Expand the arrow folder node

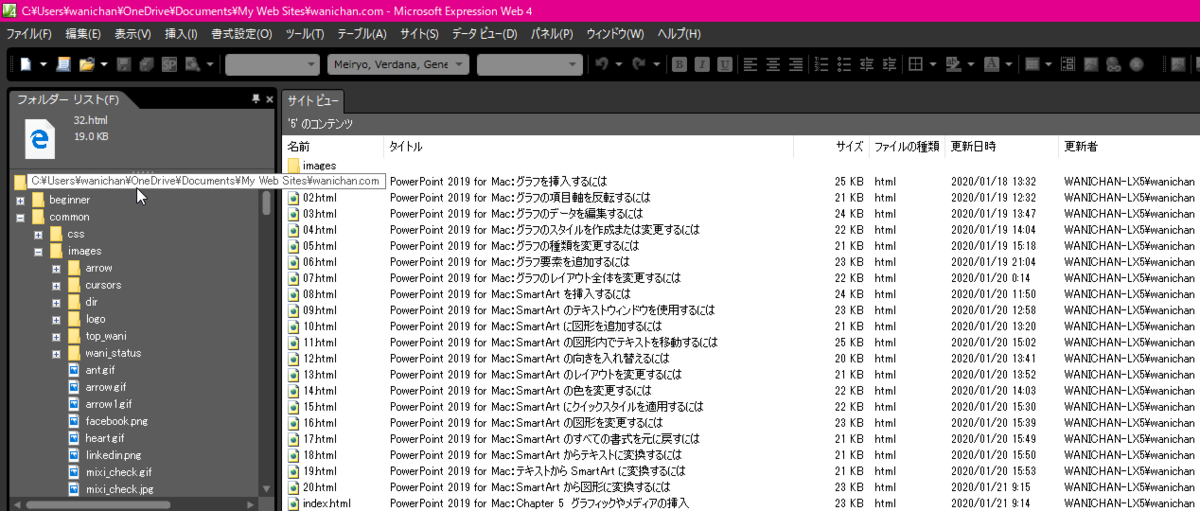click(x=56, y=268)
